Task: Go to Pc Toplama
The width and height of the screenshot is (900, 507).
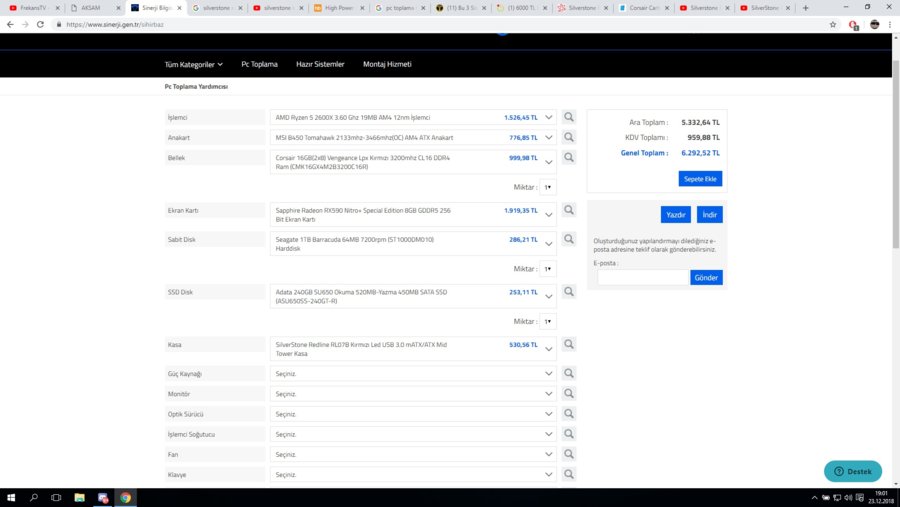Action: point(259,64)
